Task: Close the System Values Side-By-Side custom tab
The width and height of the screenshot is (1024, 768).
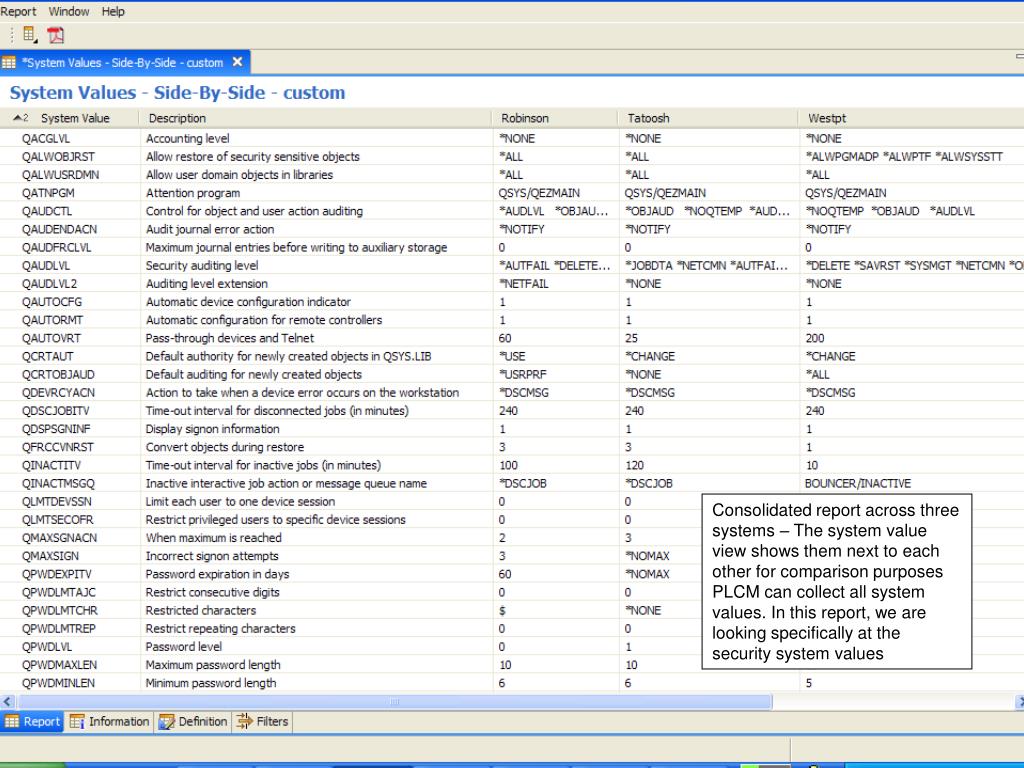Action: [x=238, y=62]
